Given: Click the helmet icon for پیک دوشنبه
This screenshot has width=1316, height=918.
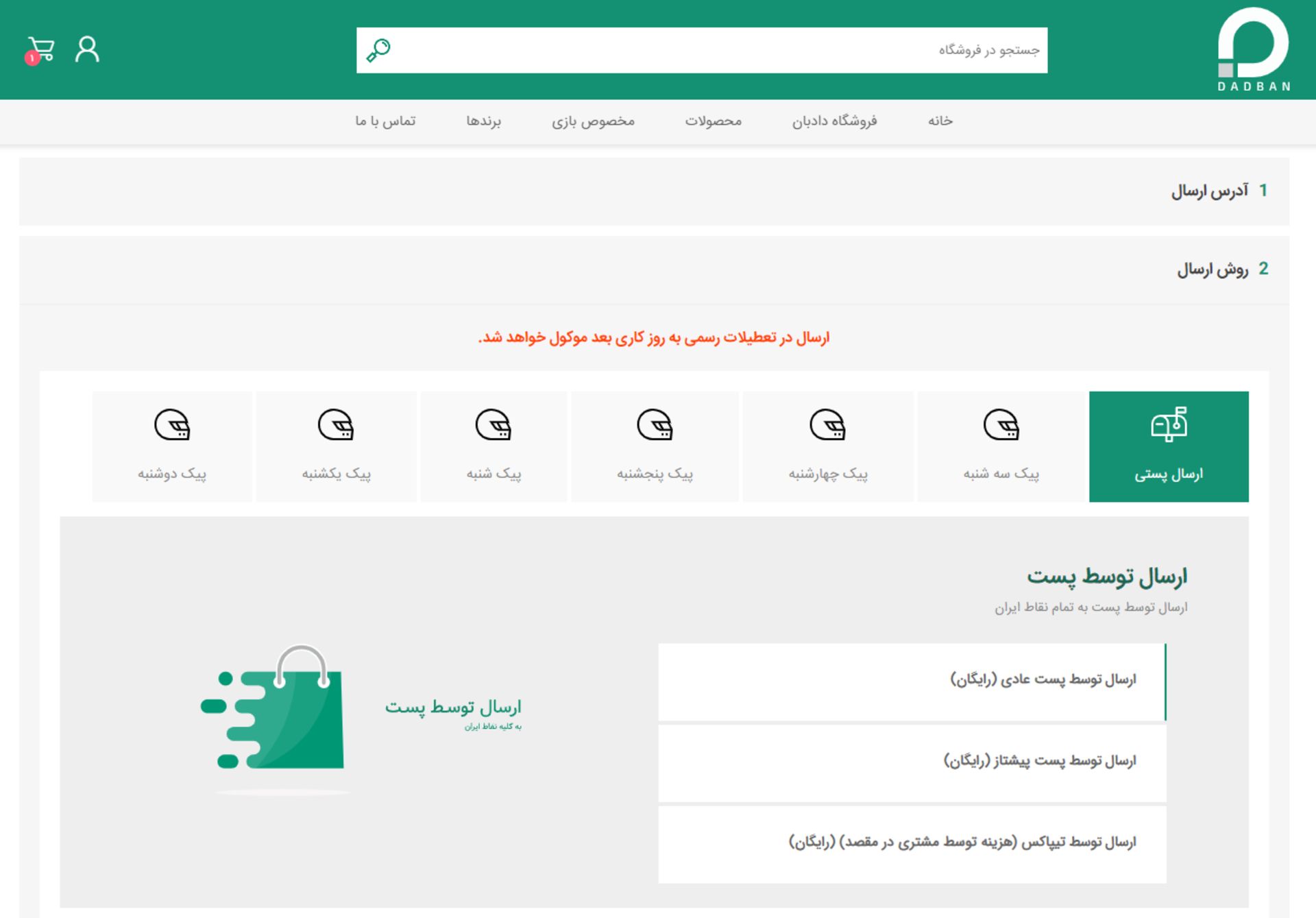Looking at the screenshot, I should [173, 425].
